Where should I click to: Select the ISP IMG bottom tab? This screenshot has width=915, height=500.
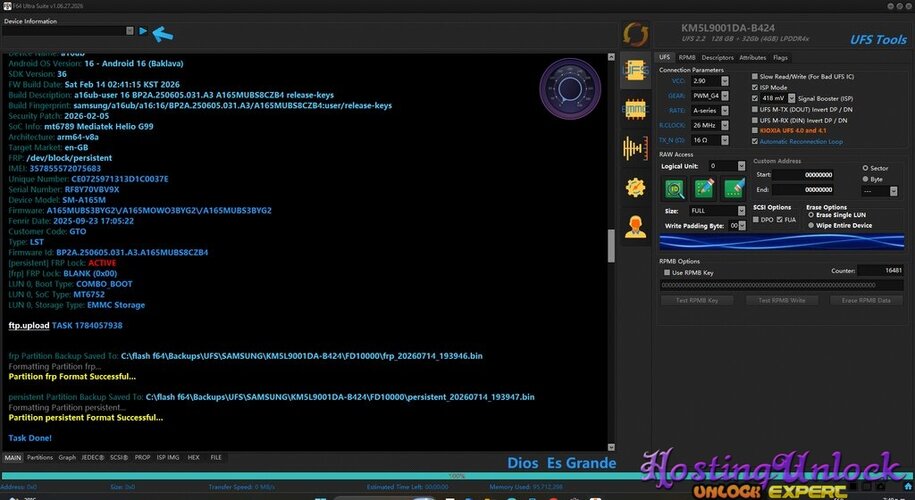point(168,458)
